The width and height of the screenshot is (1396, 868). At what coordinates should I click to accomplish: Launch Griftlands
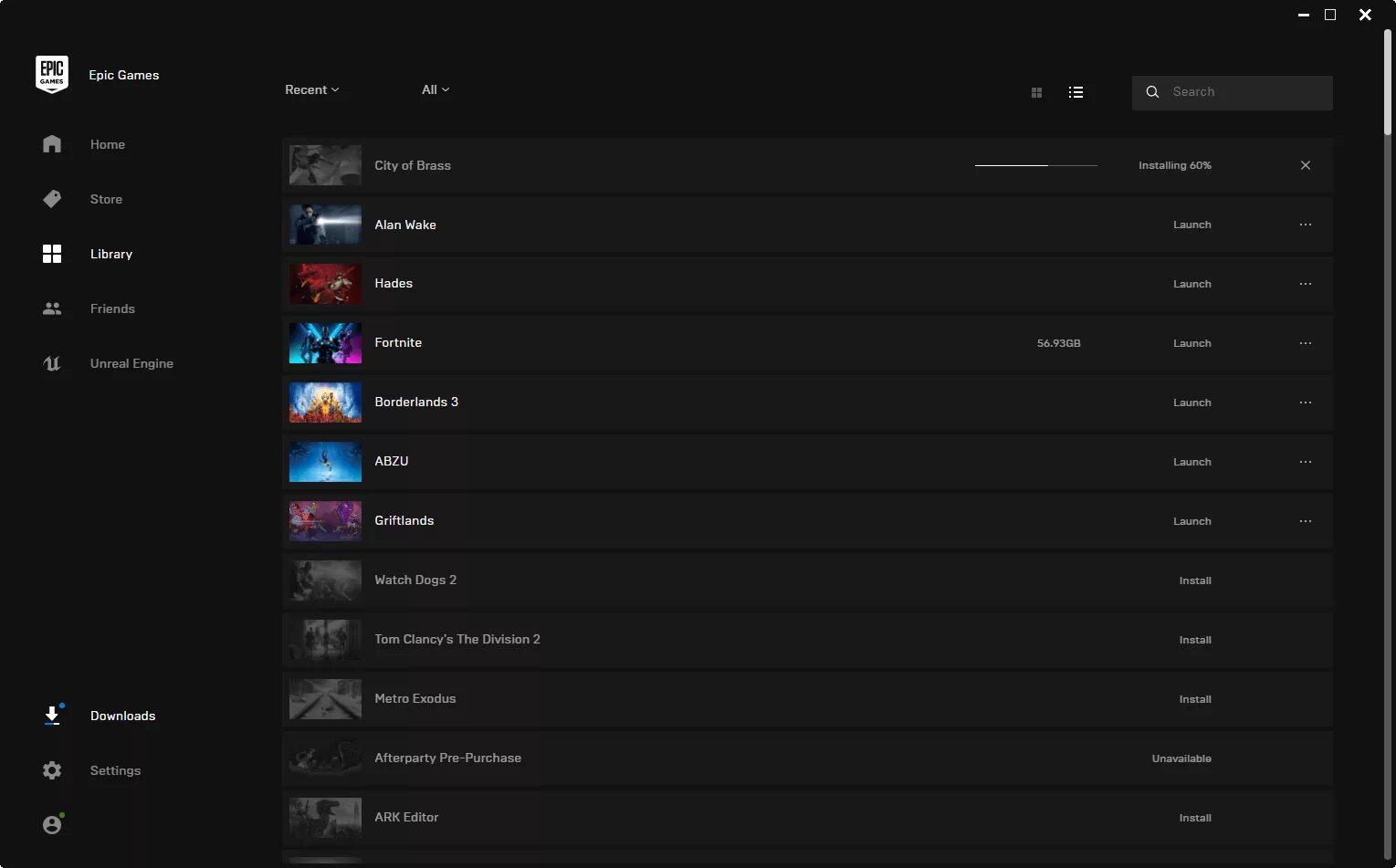click(x=1191, y=521)
